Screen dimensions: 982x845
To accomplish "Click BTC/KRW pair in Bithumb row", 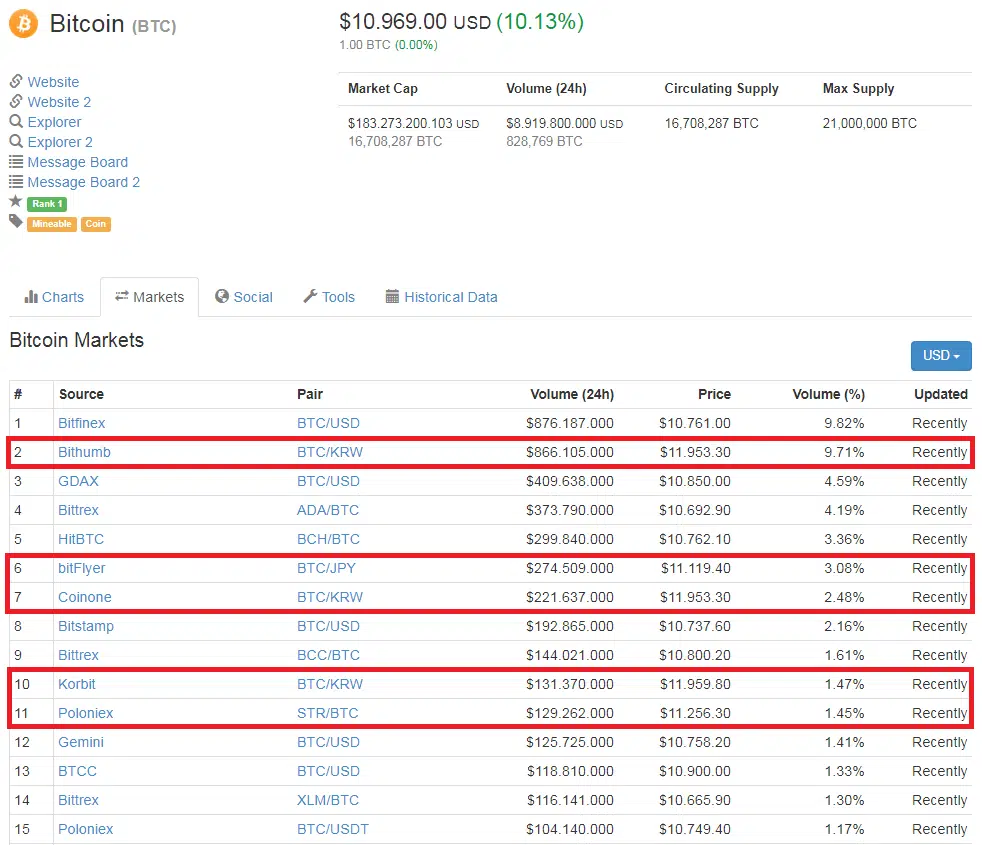I will coord(330,452).
